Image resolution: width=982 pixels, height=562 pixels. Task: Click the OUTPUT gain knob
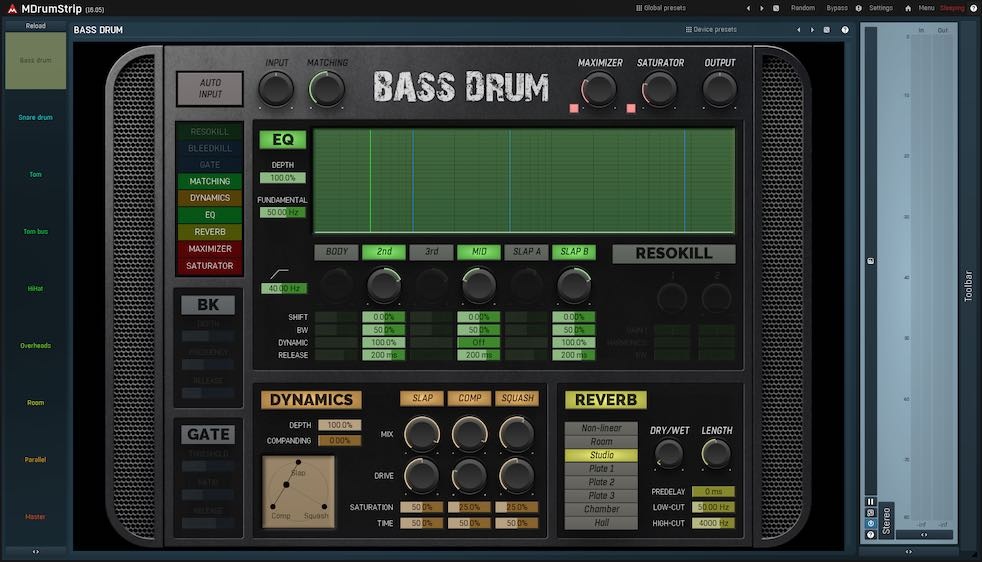720,88
